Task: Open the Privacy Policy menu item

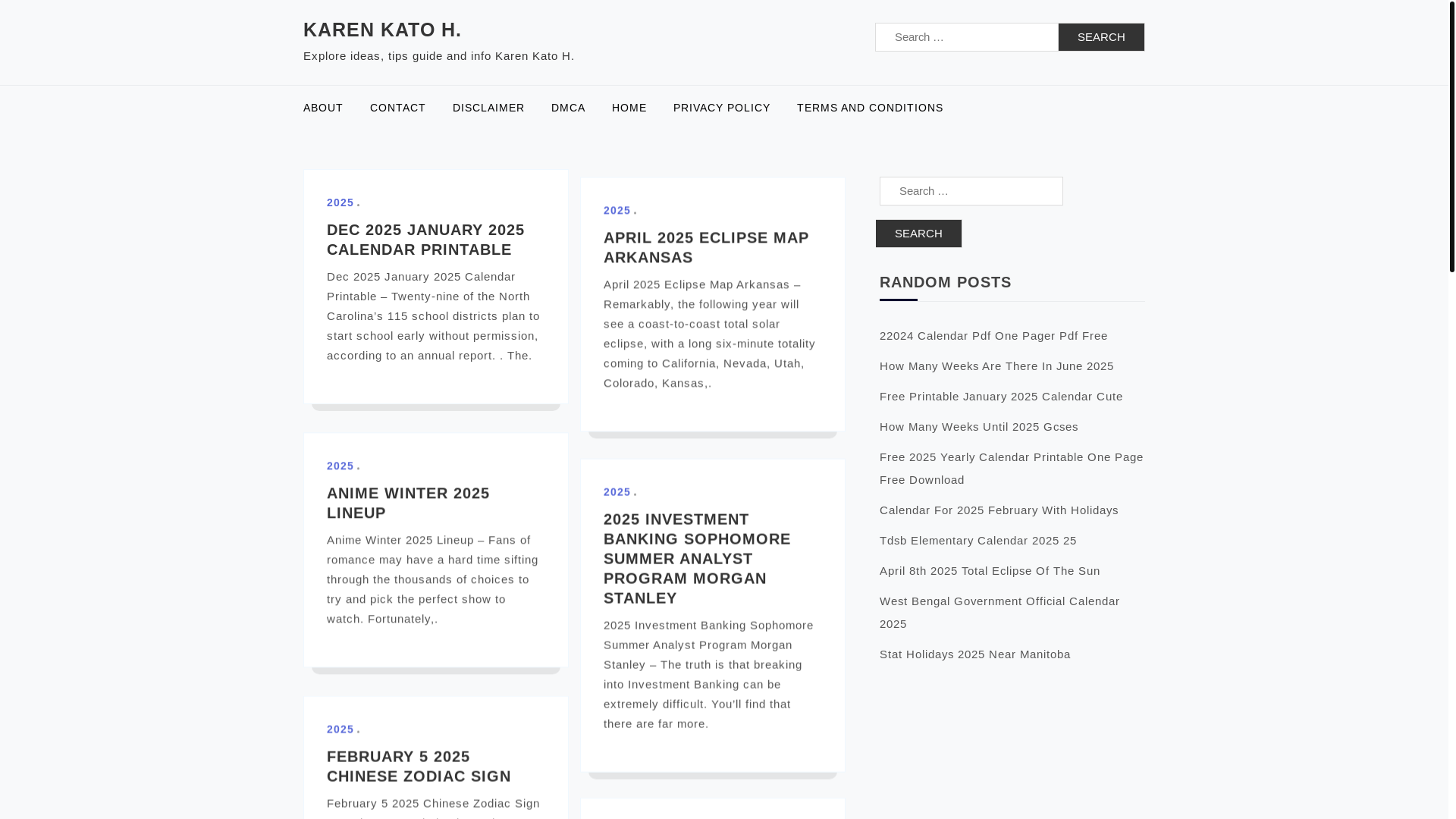Action: click(x=722, y=108)
